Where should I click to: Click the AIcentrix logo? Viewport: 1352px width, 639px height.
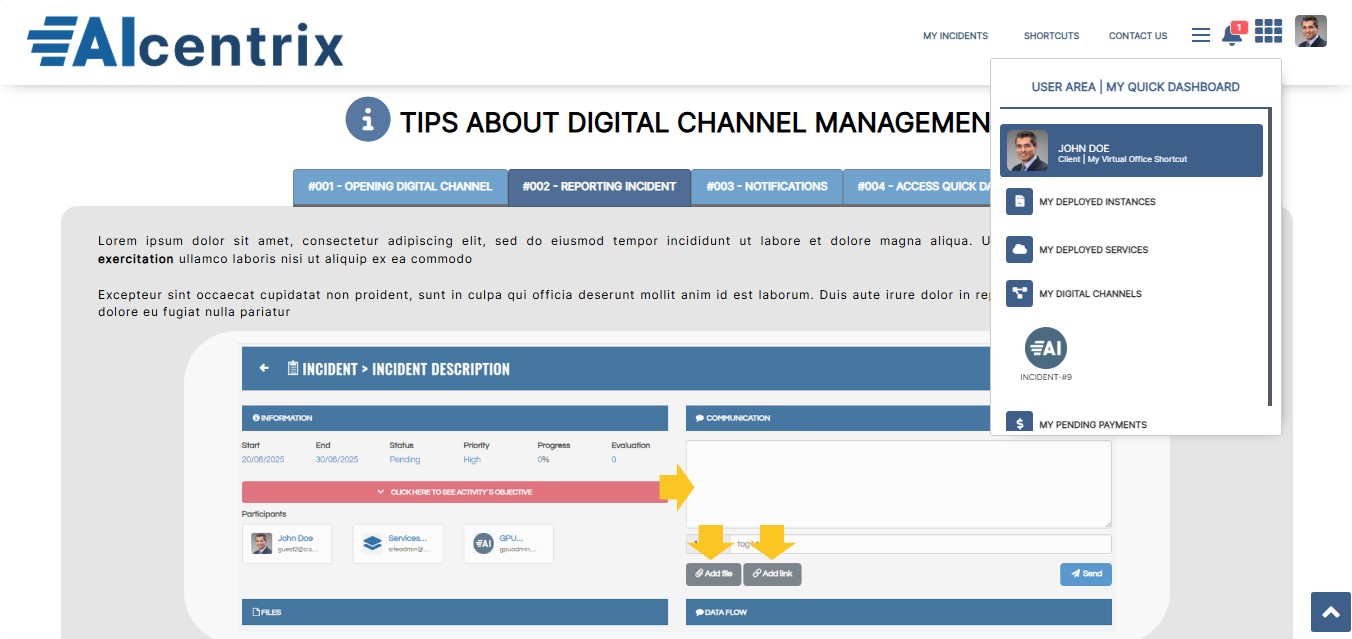point(185,42)
